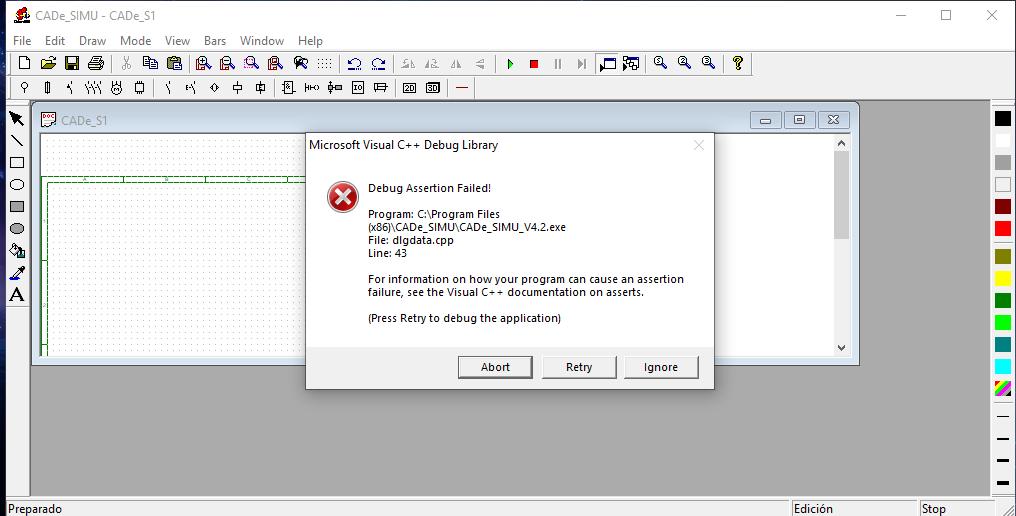Create a new document with the blank page icon
Viewport: 1016px width, 516px height.
(25, 63)
